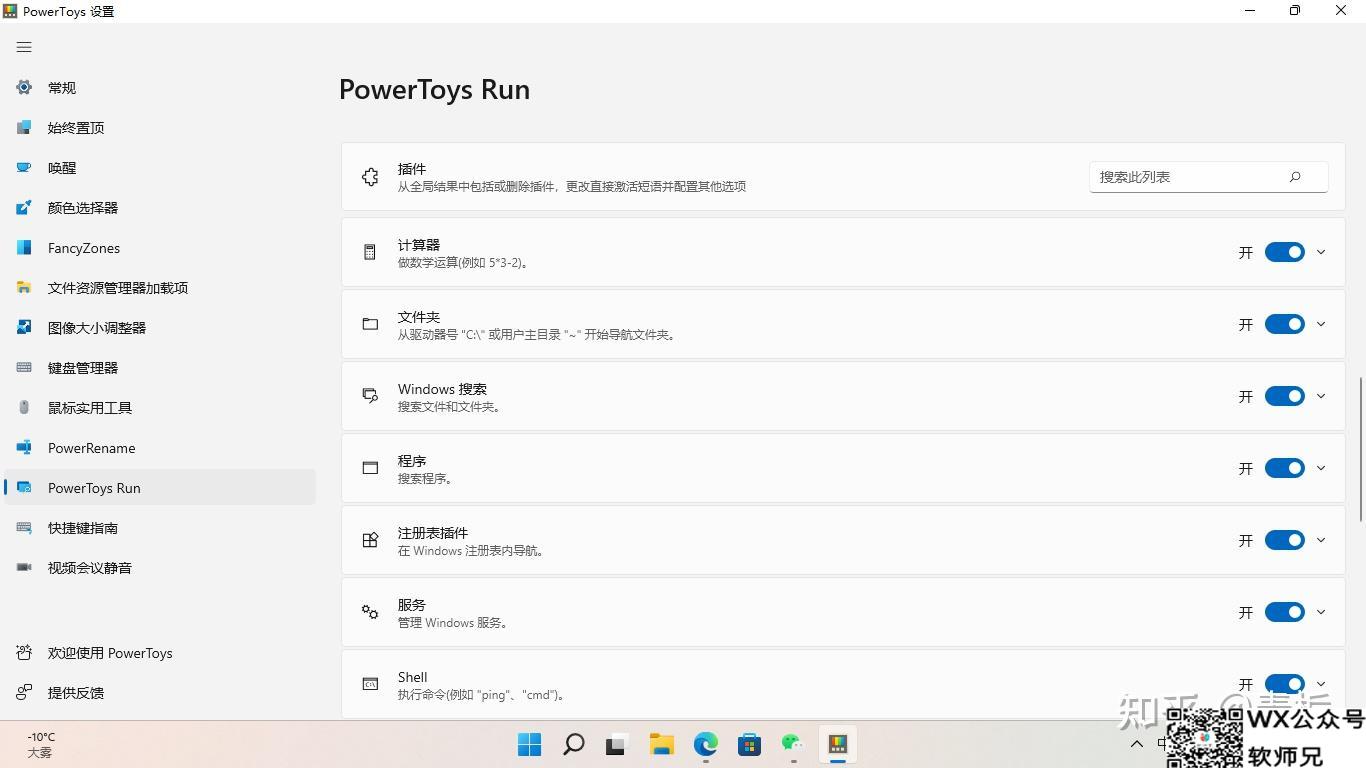Click the 程序 window plugin icon
The image size is (1366, 768).
coord(370,468)
